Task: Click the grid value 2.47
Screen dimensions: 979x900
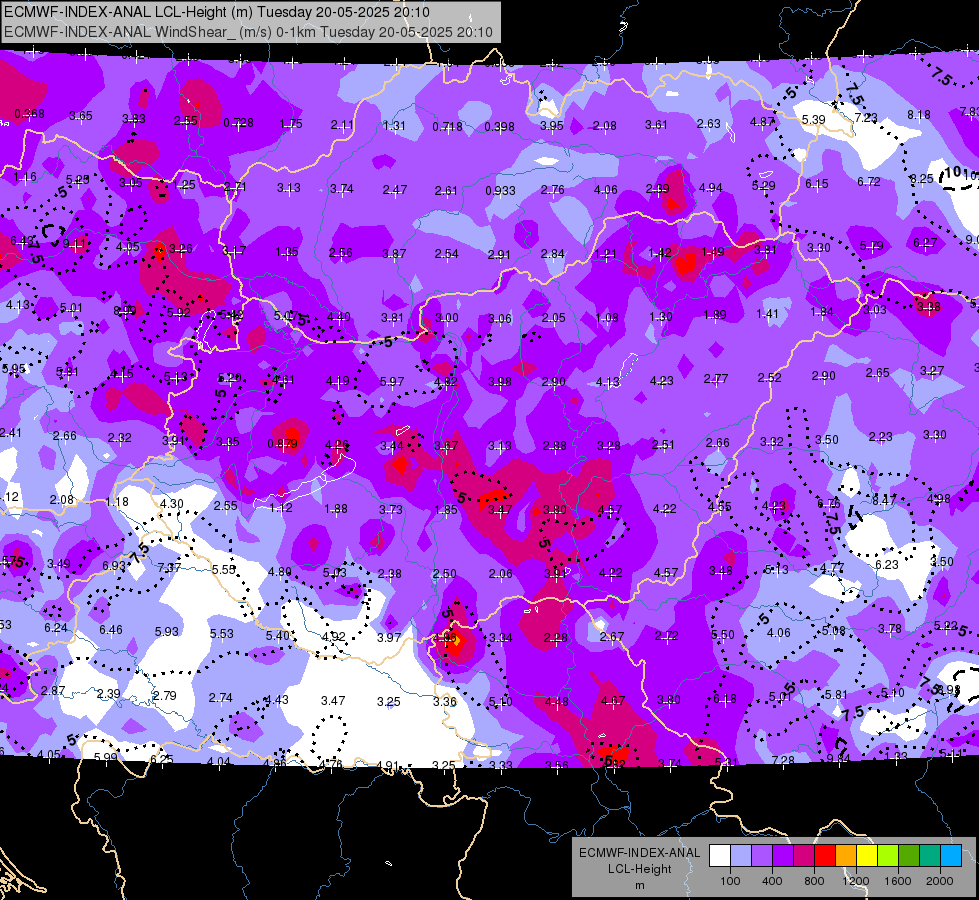Action: 395,189
